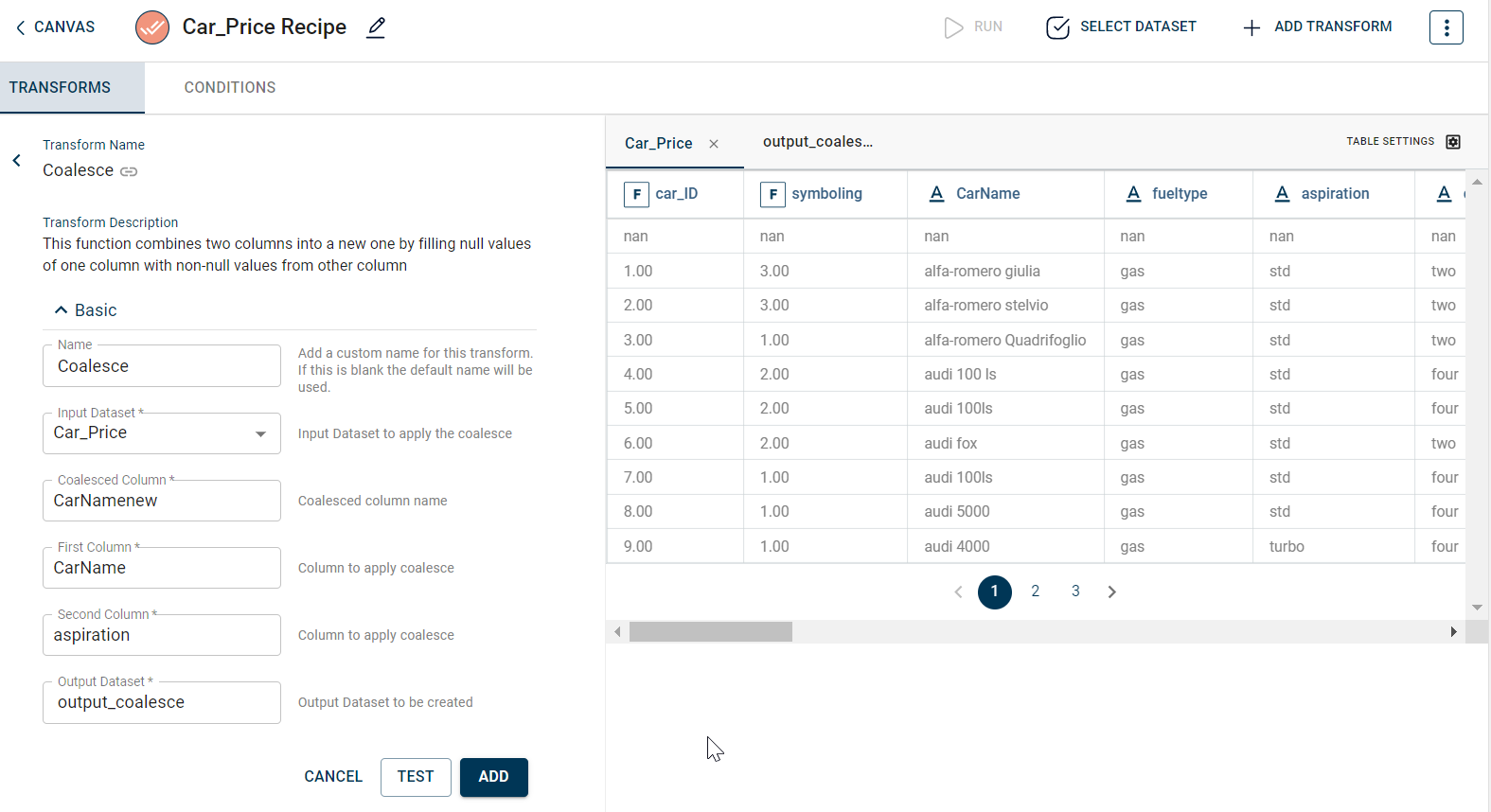The image size is (1491, 812).
Task: Click the Coalesced Column input field
Action: pyautogui.click(x=162, y=501)
